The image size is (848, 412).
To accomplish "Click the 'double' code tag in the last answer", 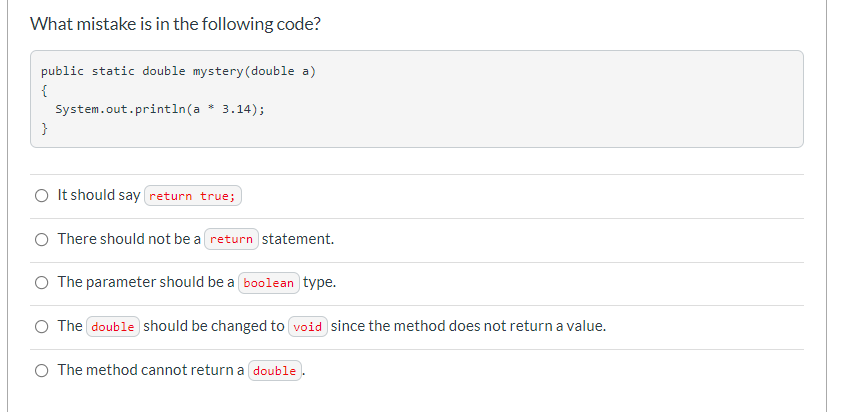I will [x=274, y=371].
